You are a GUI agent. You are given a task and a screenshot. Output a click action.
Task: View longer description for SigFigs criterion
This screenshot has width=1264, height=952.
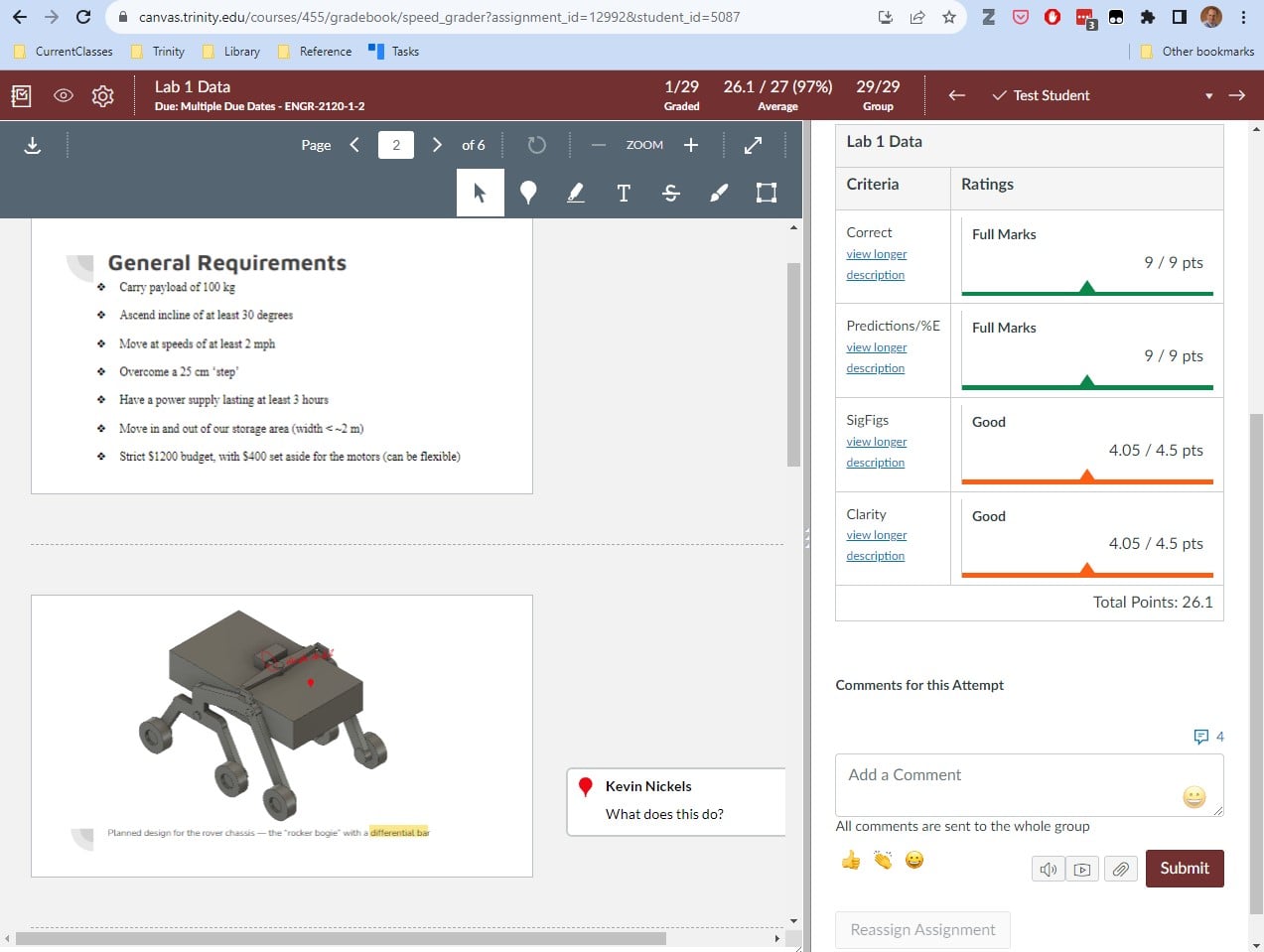pos(876,452)
